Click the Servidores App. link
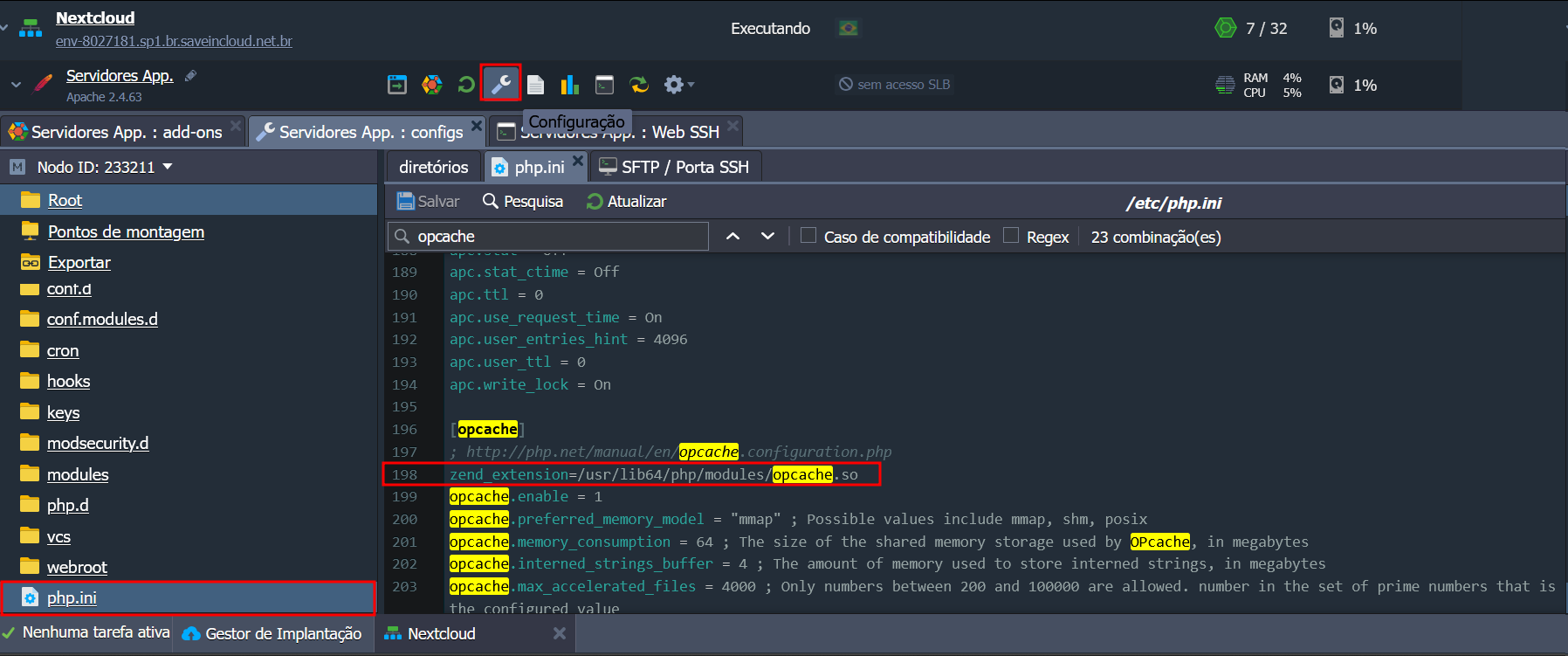This screenshot has width=1568, height=656. (120, 76)
